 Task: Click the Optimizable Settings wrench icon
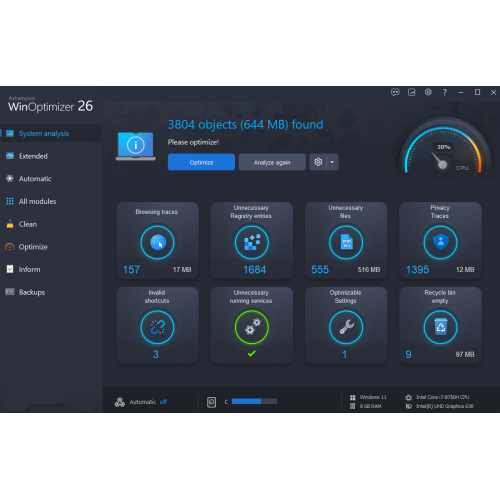click(346, 327)
